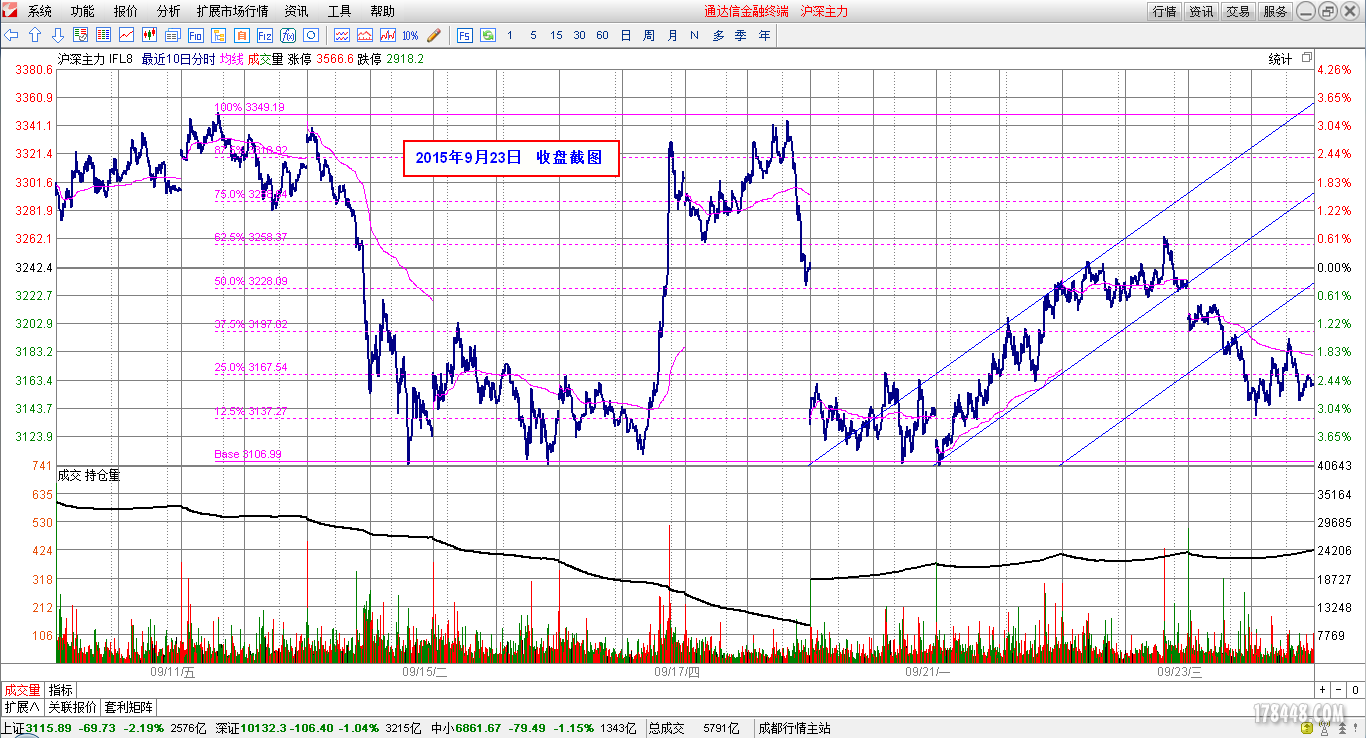The width and height of the screenshot is (1366, 738).
Task: Click the 服务 button at top right
Action: pos(1275,11)
